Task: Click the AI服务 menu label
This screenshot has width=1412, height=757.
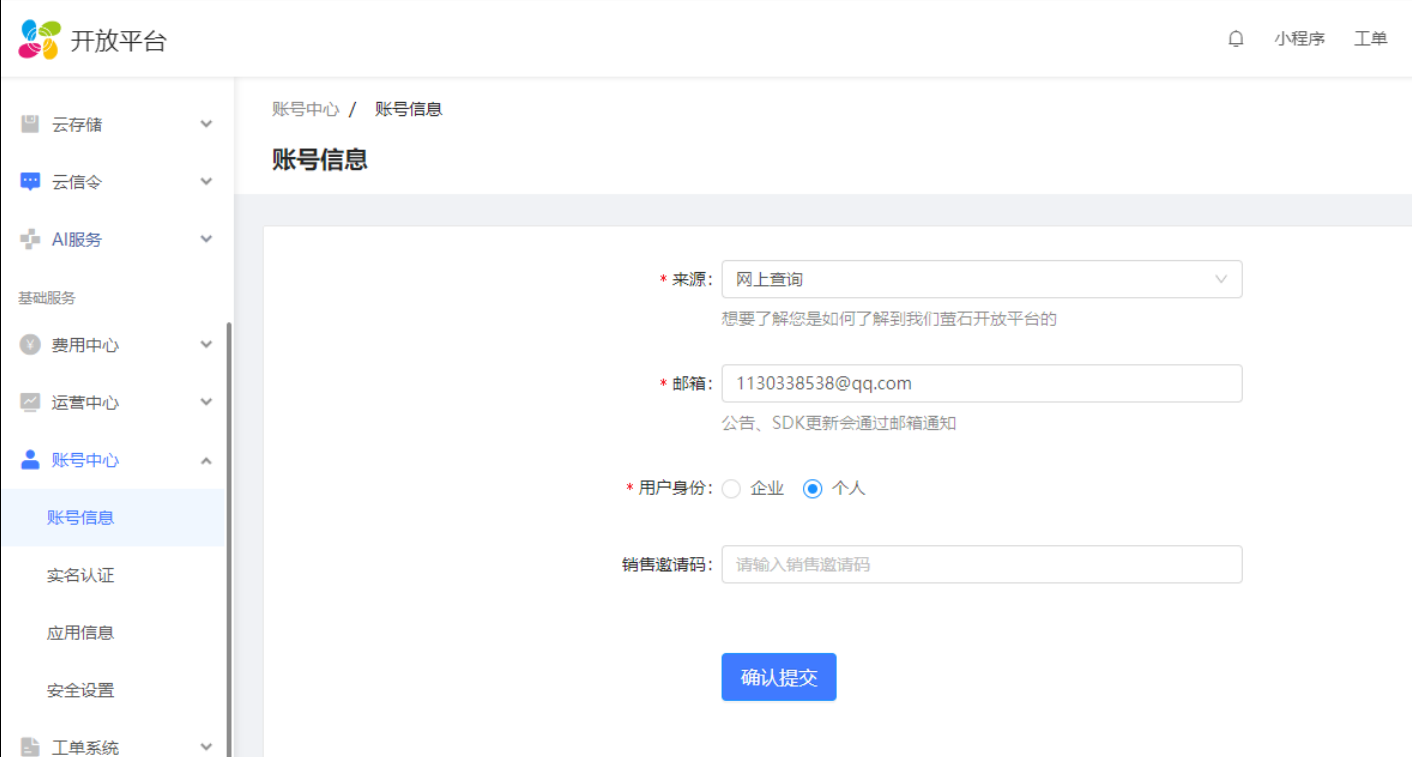Action: tap(77, 240)
